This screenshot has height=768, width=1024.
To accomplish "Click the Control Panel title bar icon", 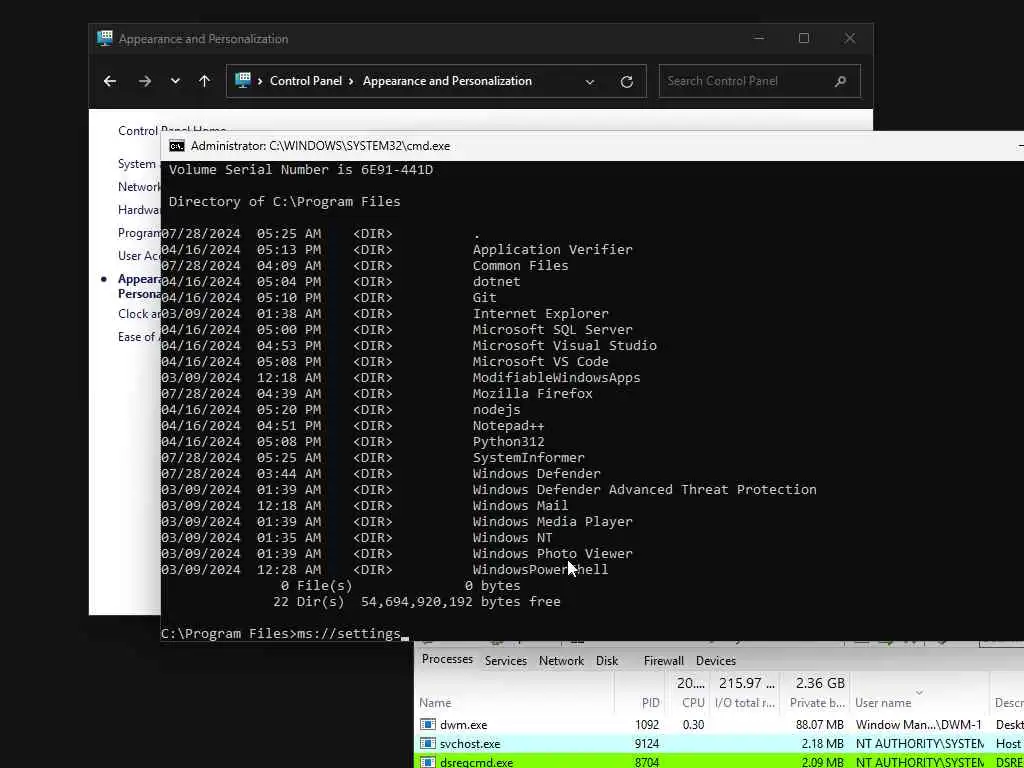I will [104, 38].
